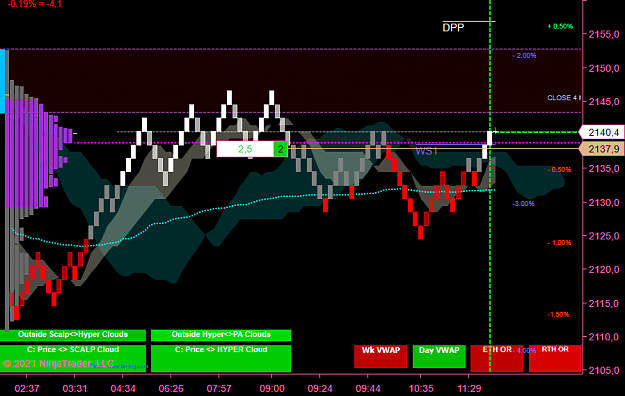
Task: Click the 06:26 time axis label
Action: click(x=171, y=388)
